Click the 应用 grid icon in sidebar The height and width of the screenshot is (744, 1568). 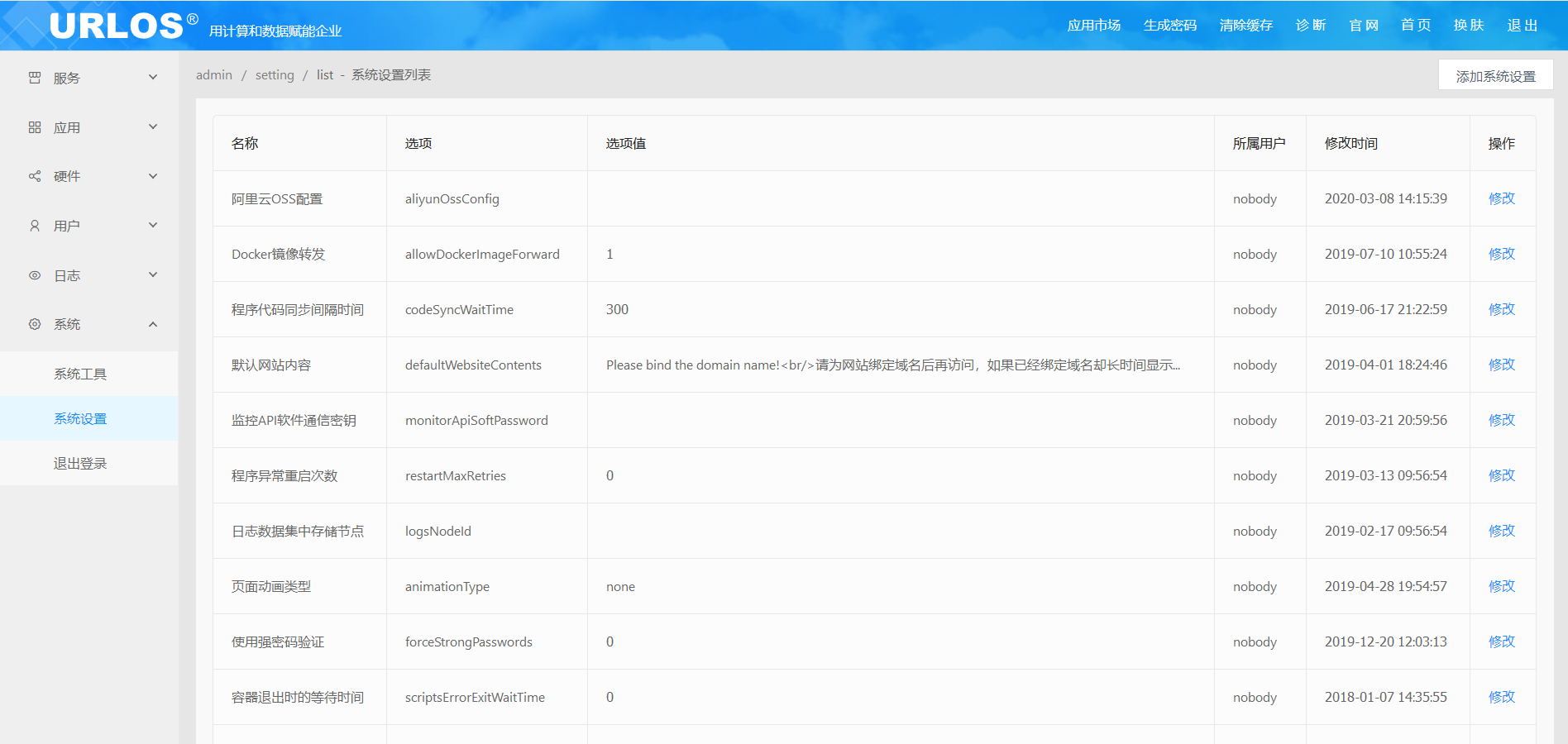35,127
